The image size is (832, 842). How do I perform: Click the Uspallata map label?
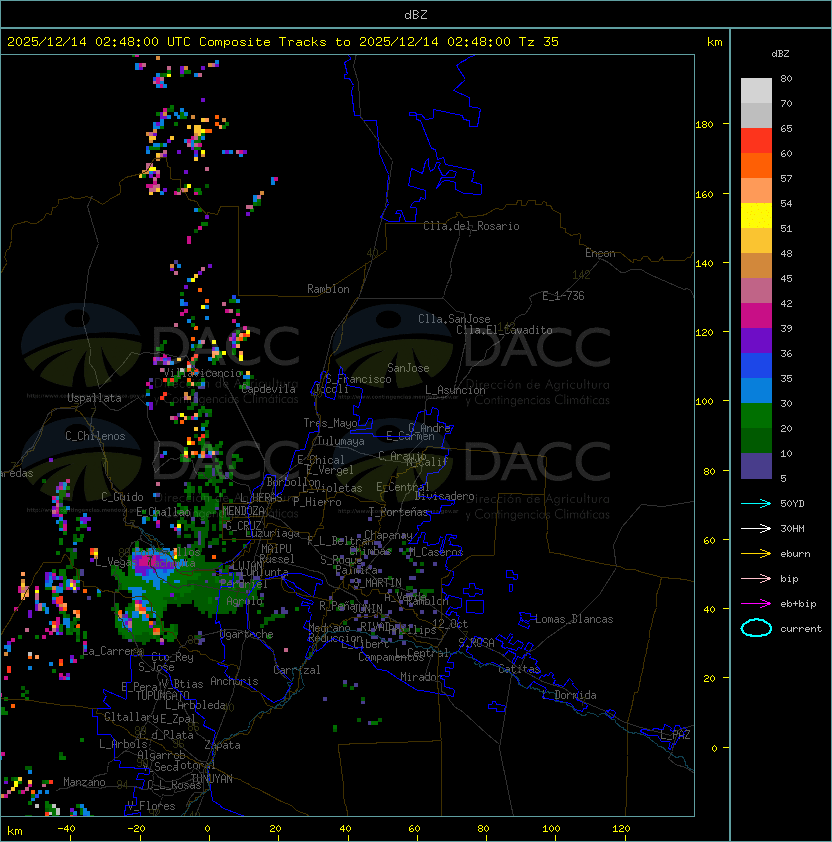coord(94,398)
